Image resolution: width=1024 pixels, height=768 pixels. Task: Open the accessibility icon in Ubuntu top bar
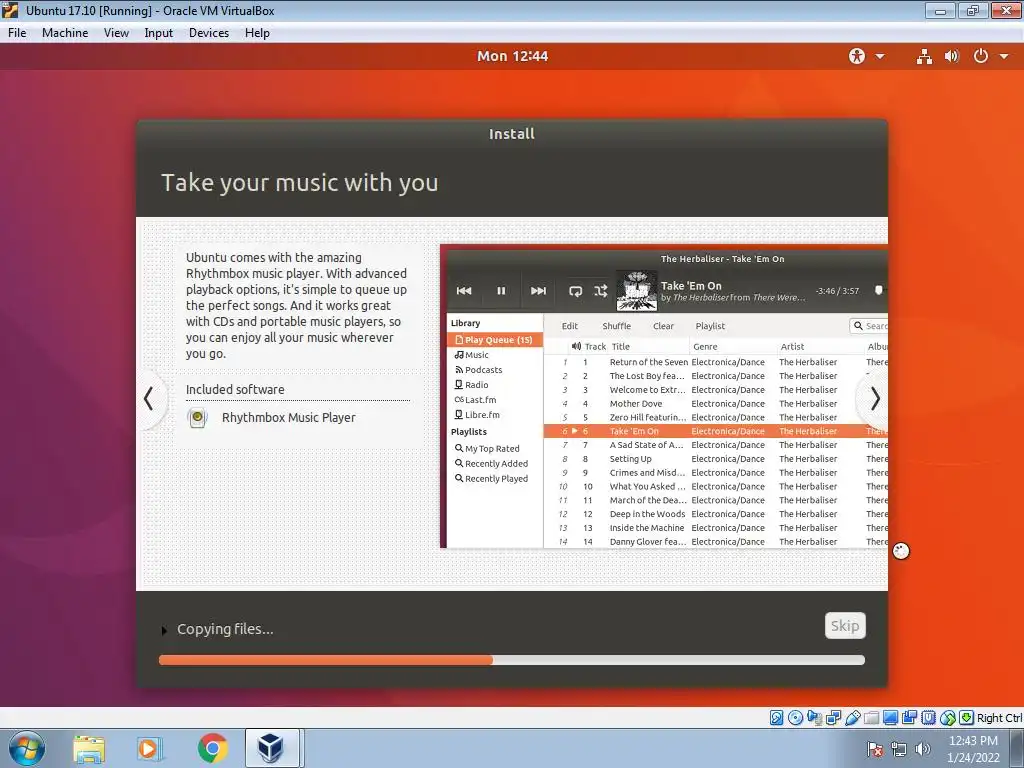(857, 56)
